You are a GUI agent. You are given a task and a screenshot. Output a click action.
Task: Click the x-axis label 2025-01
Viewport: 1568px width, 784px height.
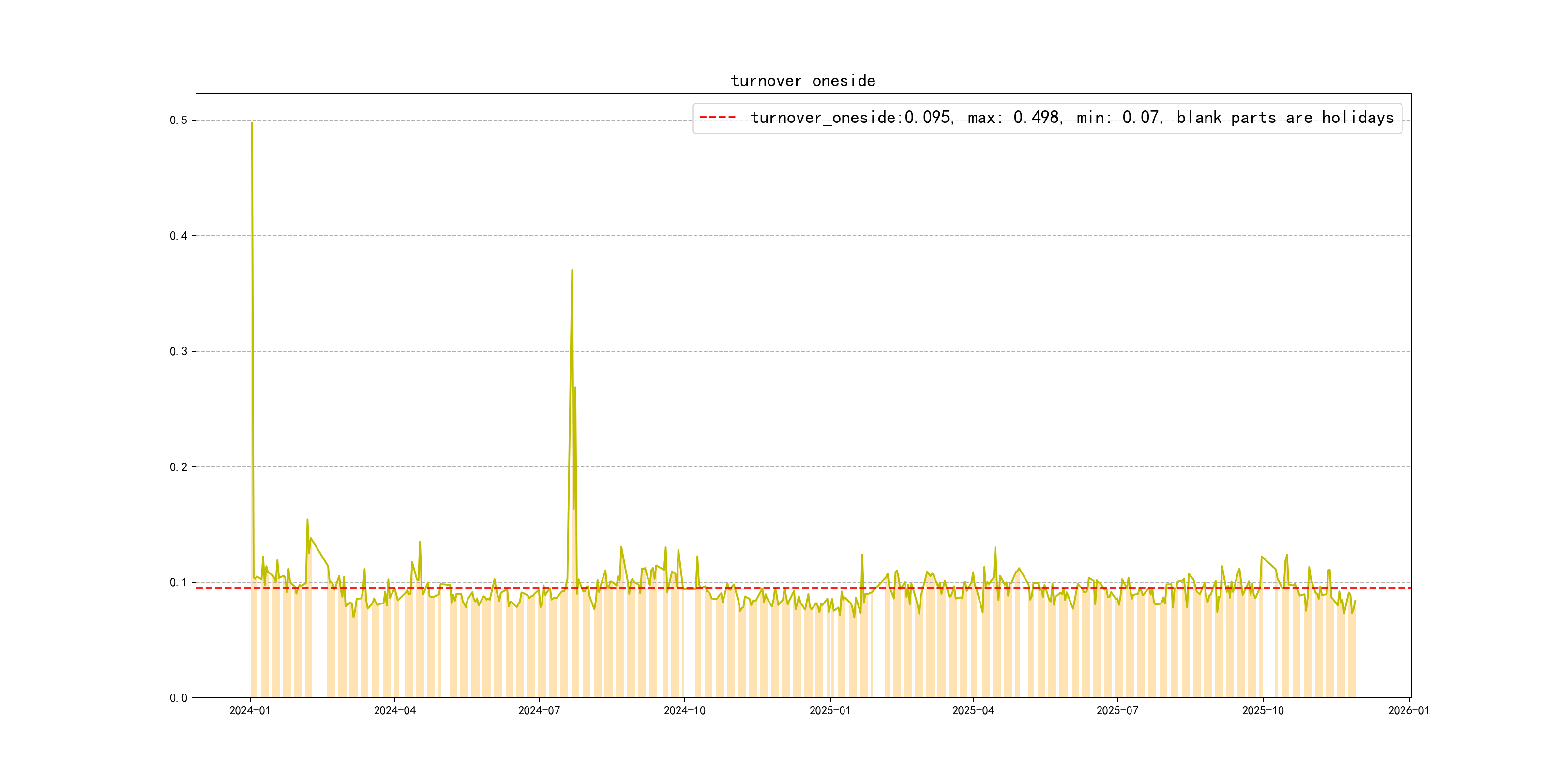pyautogui.click(x=829, y=710)
